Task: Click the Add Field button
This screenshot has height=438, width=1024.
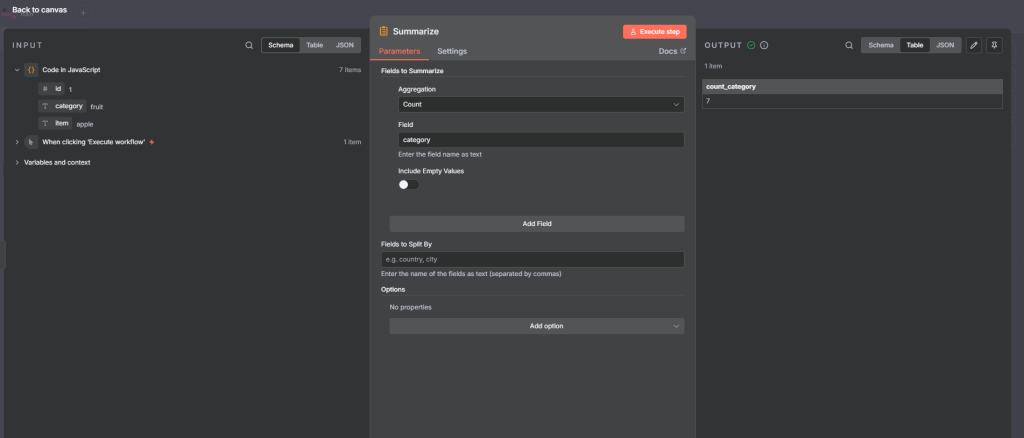Action: 537,224
